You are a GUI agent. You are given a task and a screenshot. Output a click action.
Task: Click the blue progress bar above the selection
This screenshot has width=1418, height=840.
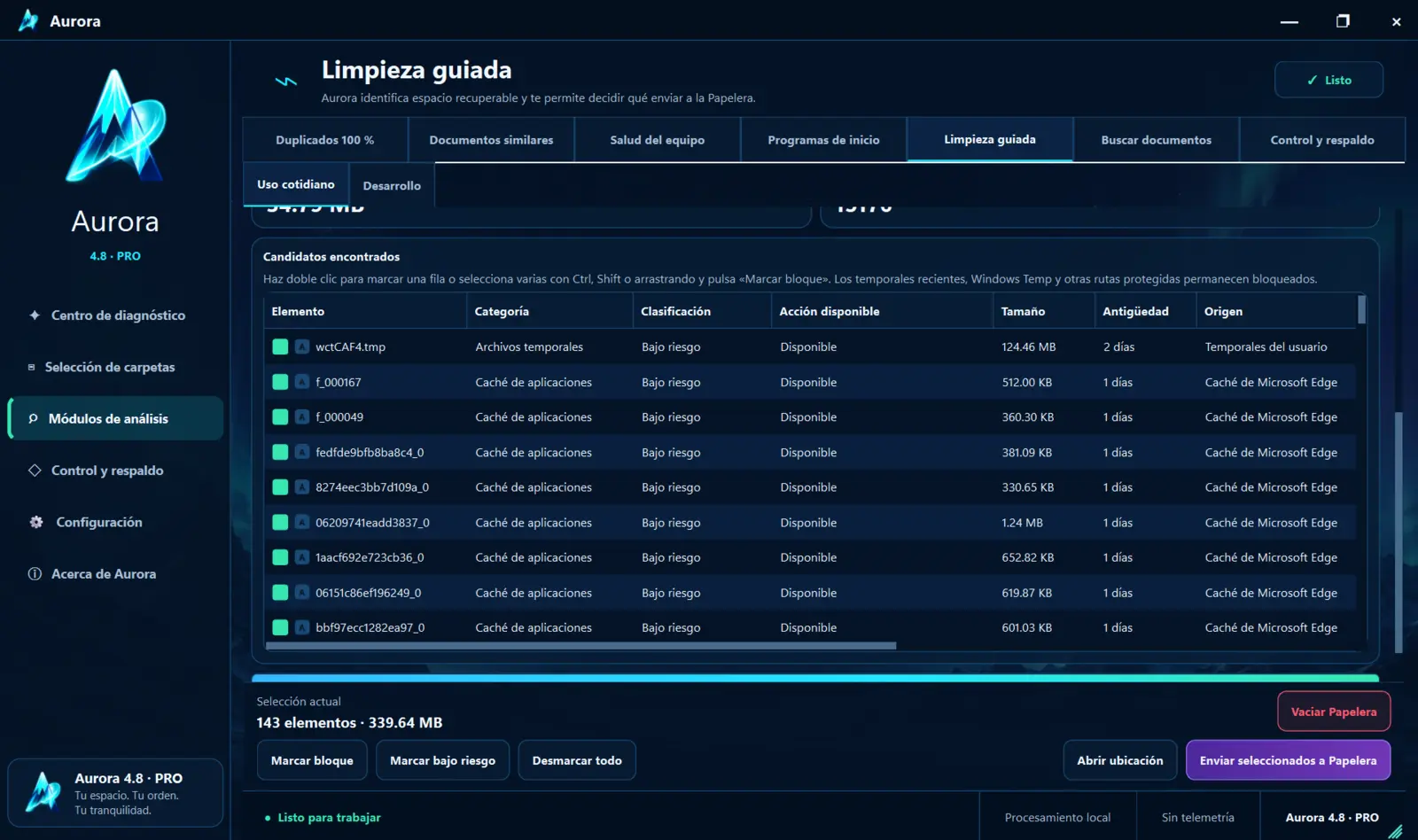tap(815, 678)
